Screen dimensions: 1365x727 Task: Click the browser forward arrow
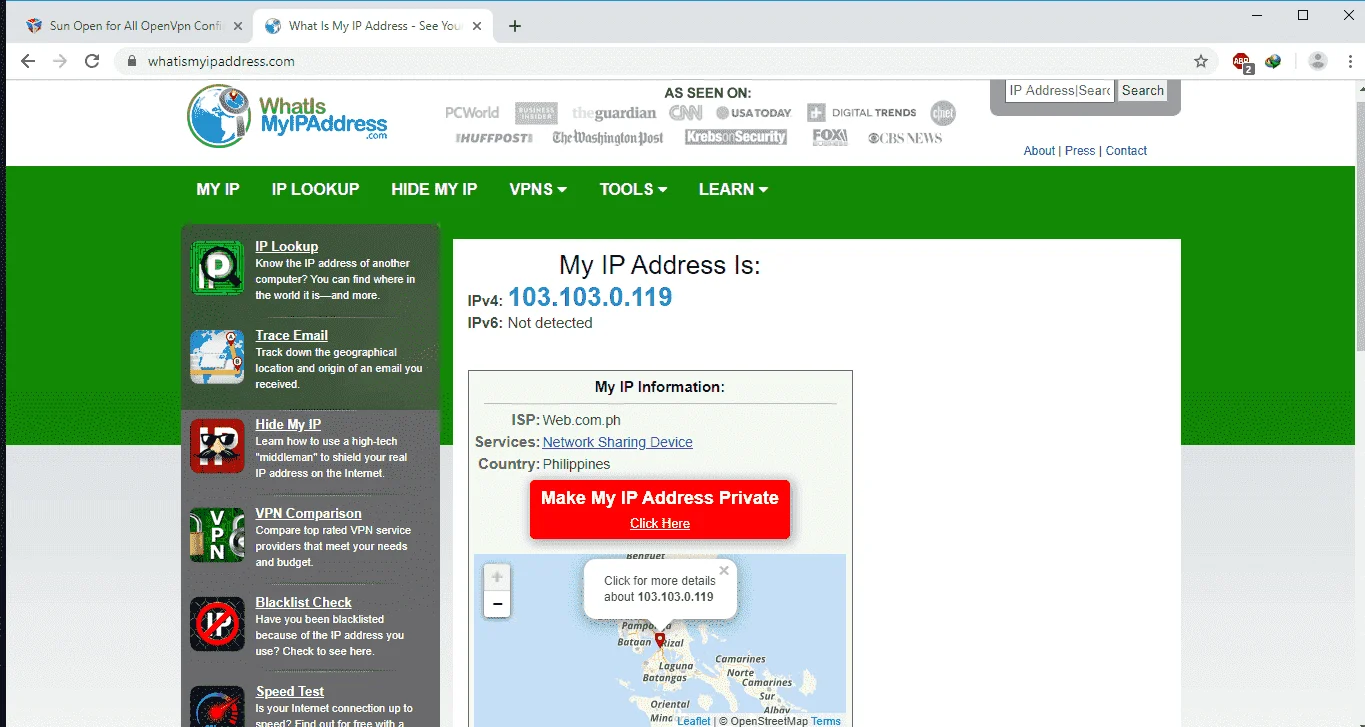pos(60,61)
